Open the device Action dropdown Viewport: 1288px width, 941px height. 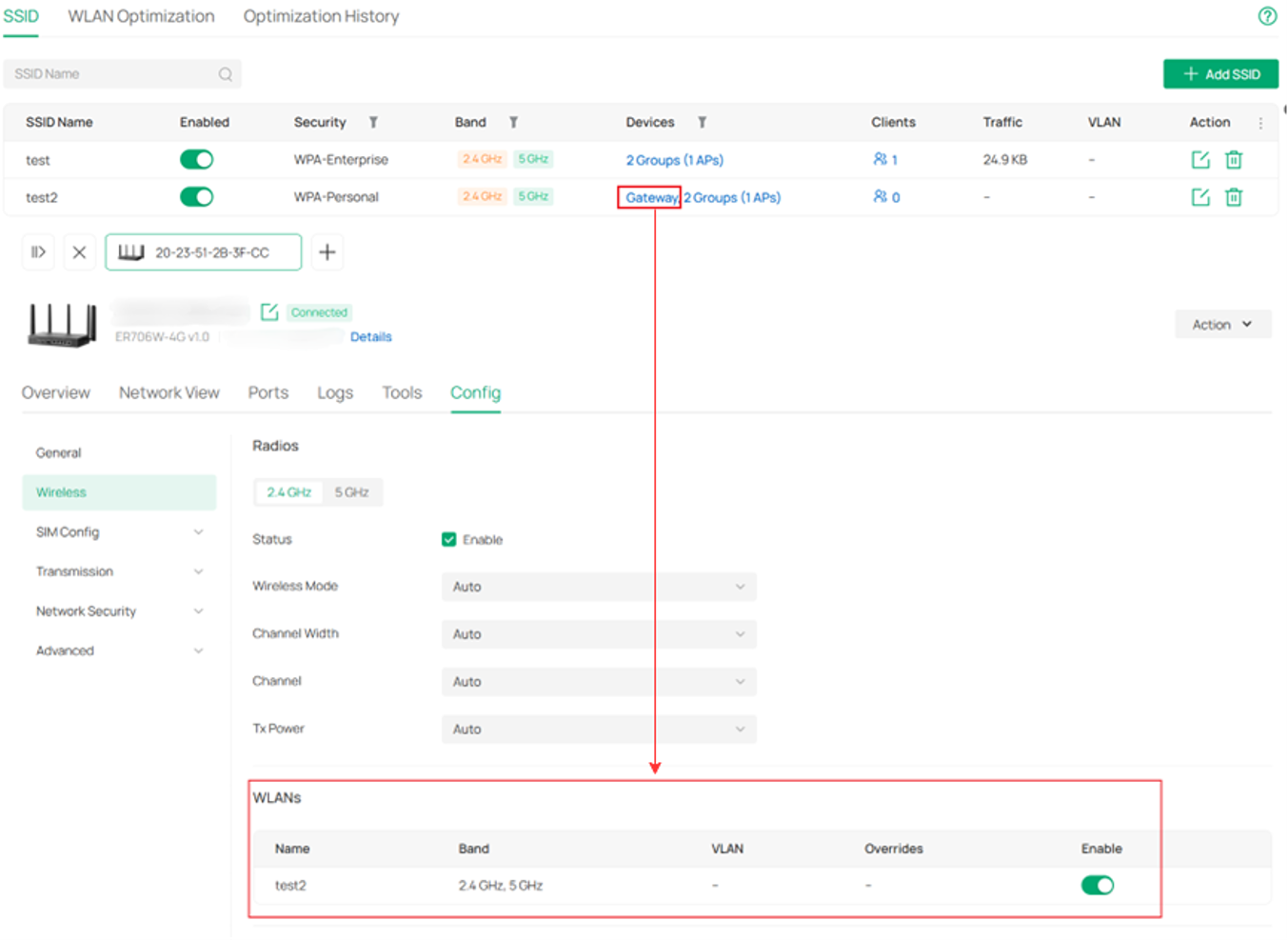[1223, 325]
